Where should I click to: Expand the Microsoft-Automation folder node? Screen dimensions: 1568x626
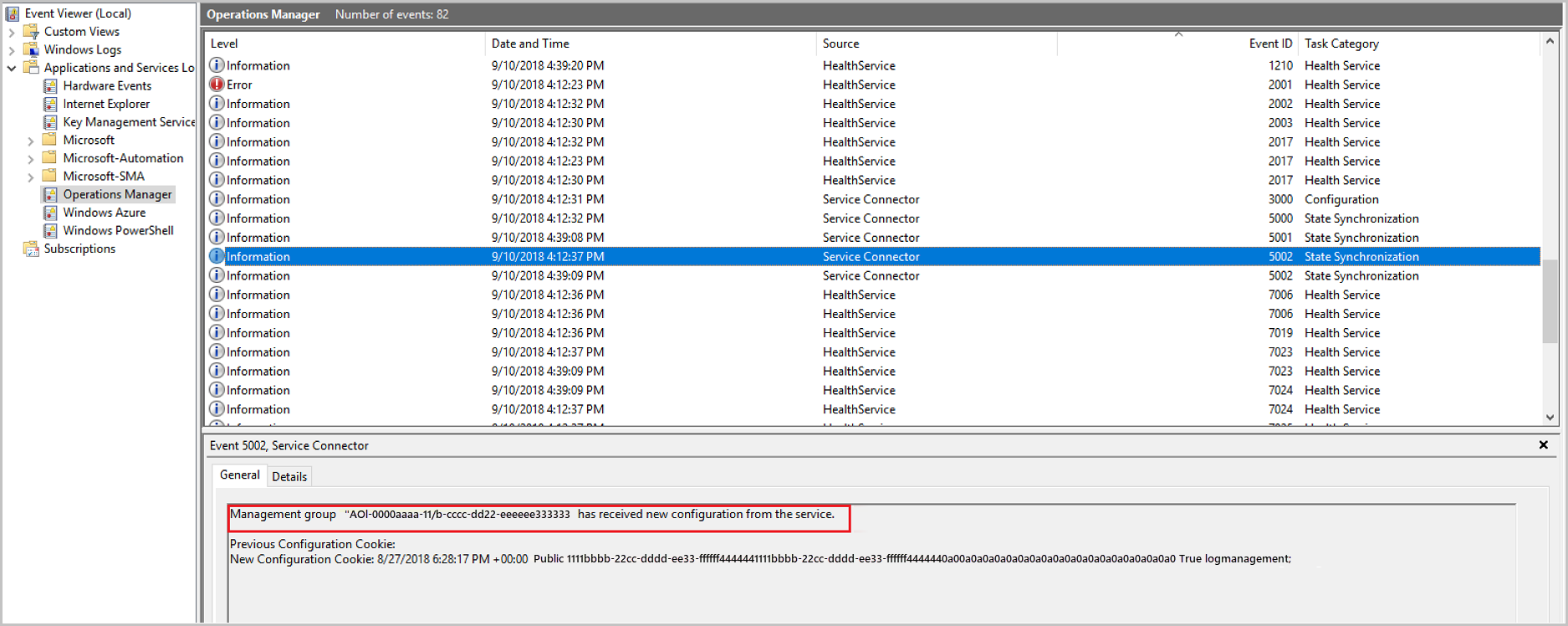pyautogui.click(x=31, y=158)
